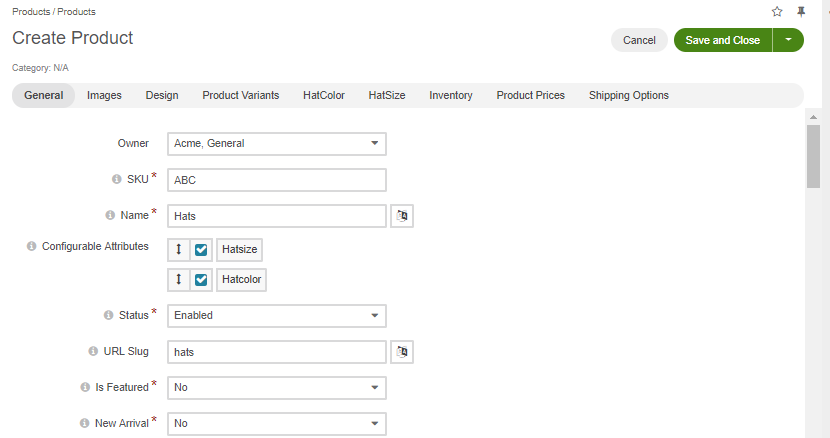Open the Owner dropdown

[276, 144]
